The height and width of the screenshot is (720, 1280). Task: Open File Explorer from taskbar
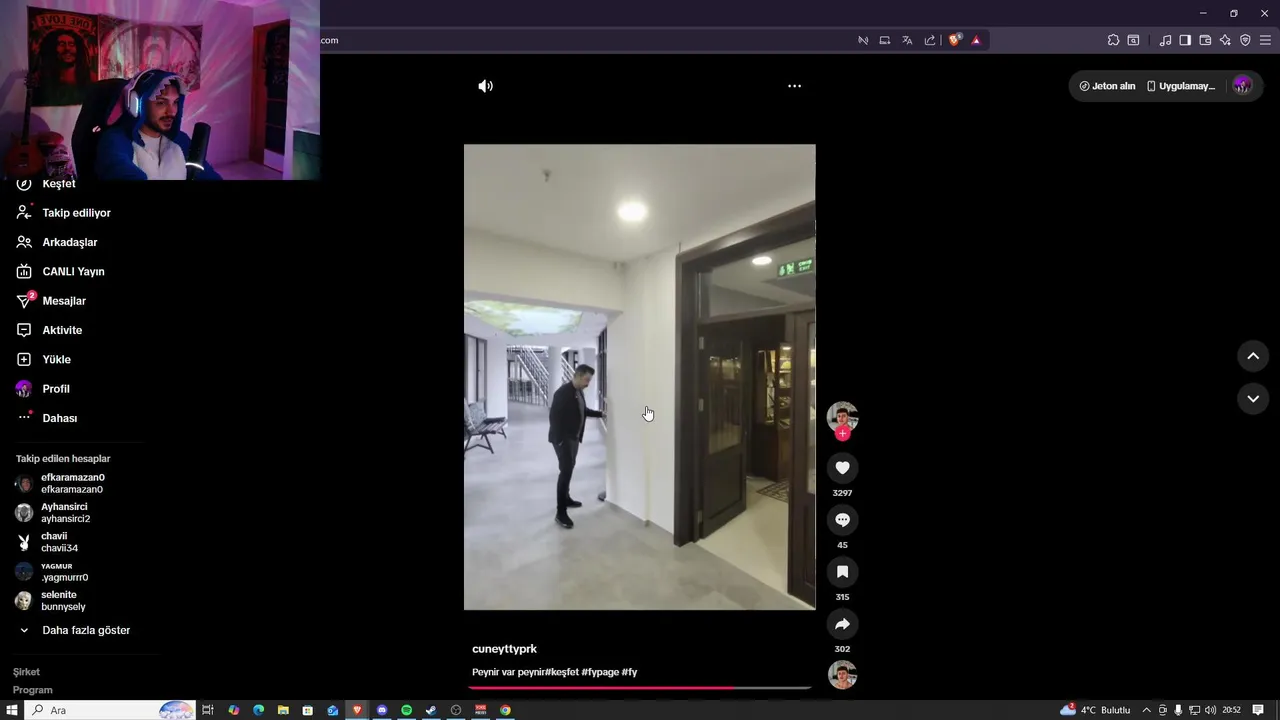[283, 710]
